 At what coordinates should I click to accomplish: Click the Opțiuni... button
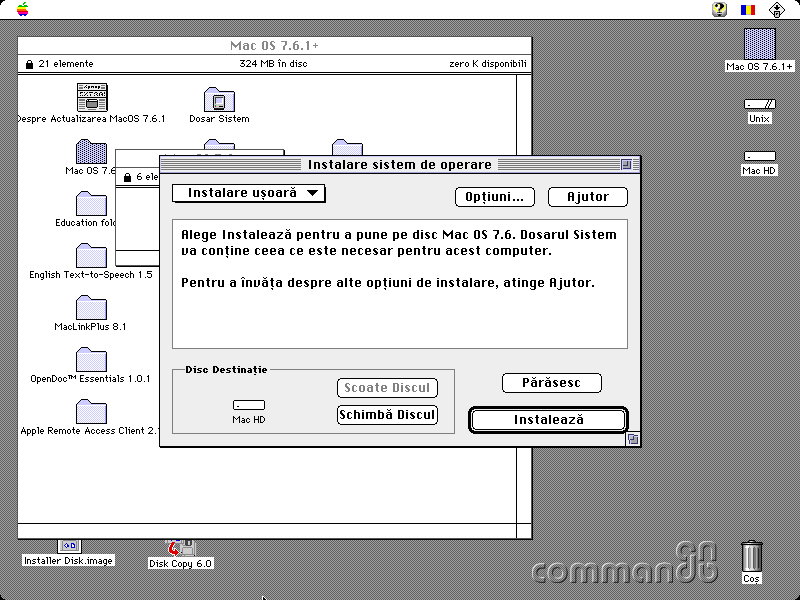point(494,197)
